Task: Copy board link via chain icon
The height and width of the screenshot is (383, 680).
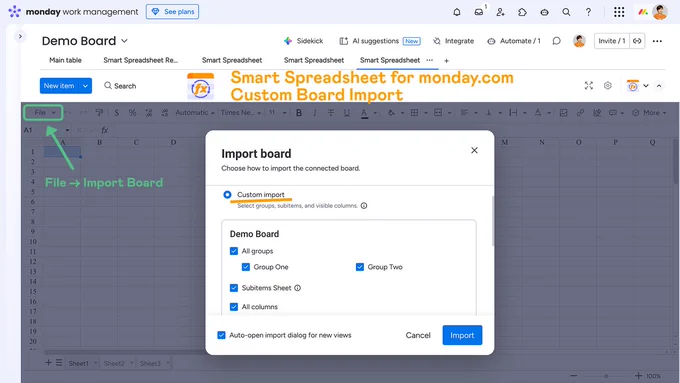Action: click(637, 41)
